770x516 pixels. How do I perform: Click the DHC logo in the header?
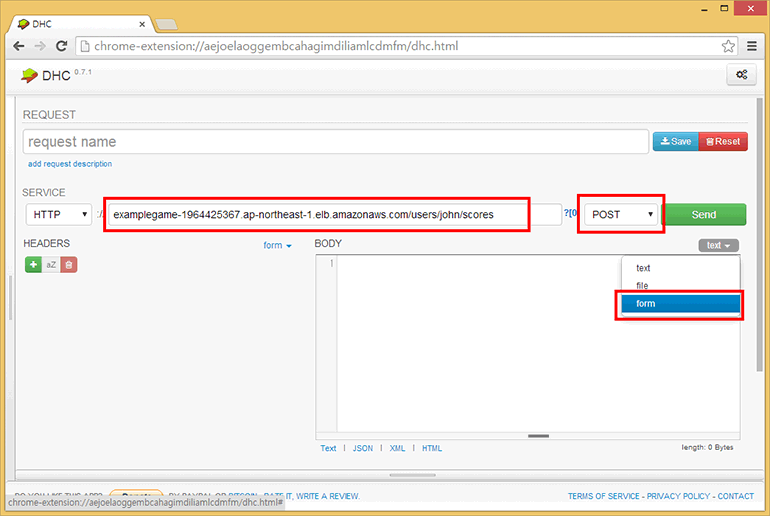click(x=42, y=75)
